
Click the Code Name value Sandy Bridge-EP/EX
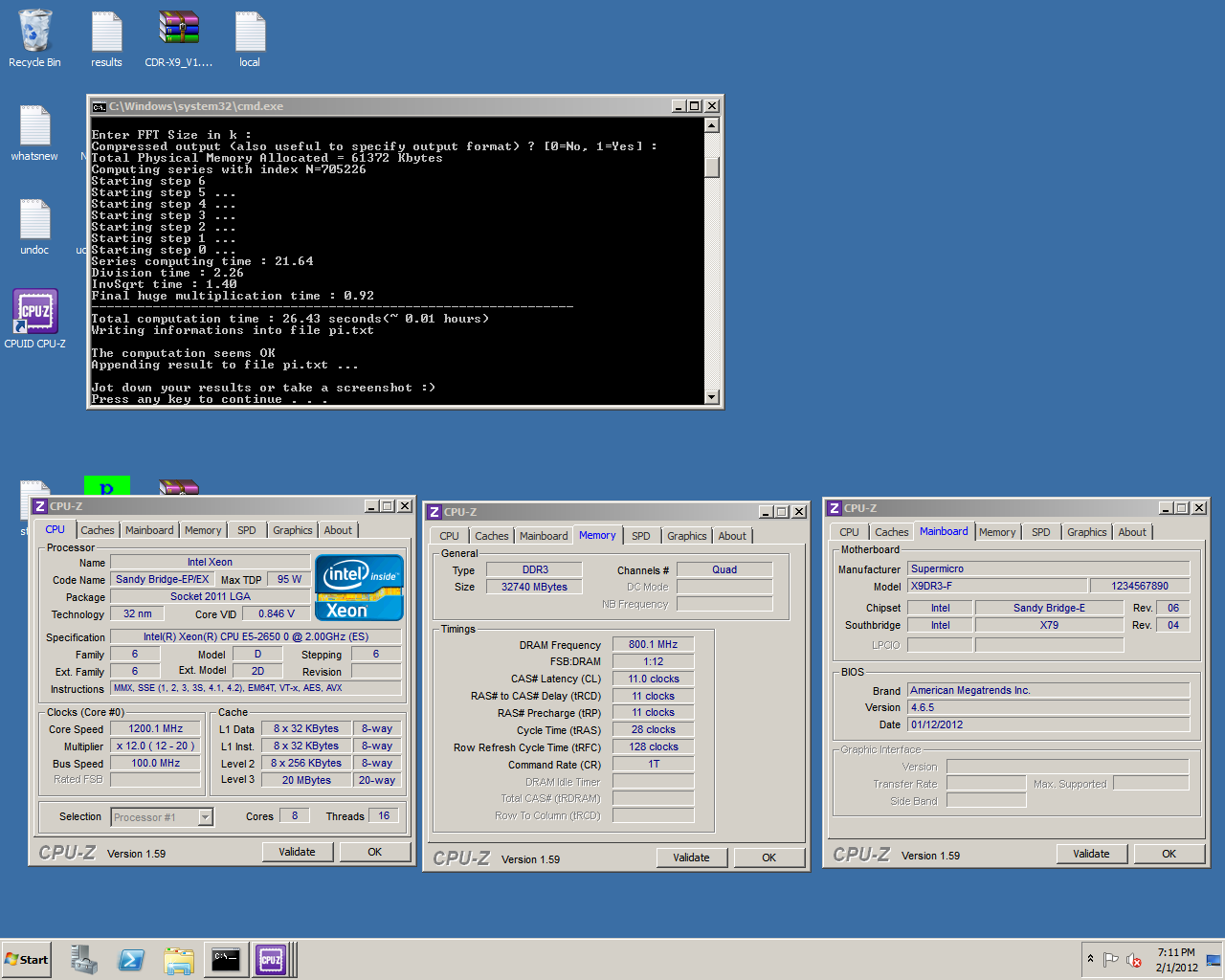click(x=163, y=579)
